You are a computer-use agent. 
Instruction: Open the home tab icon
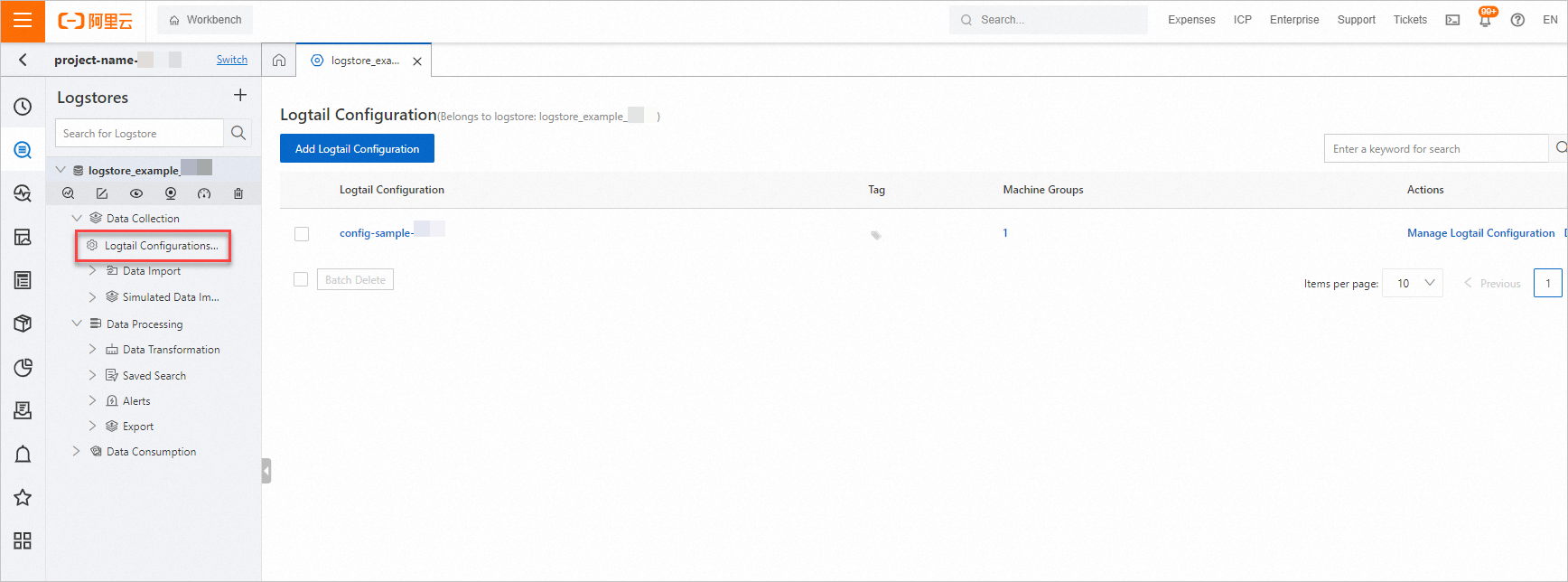coord(279,61)
